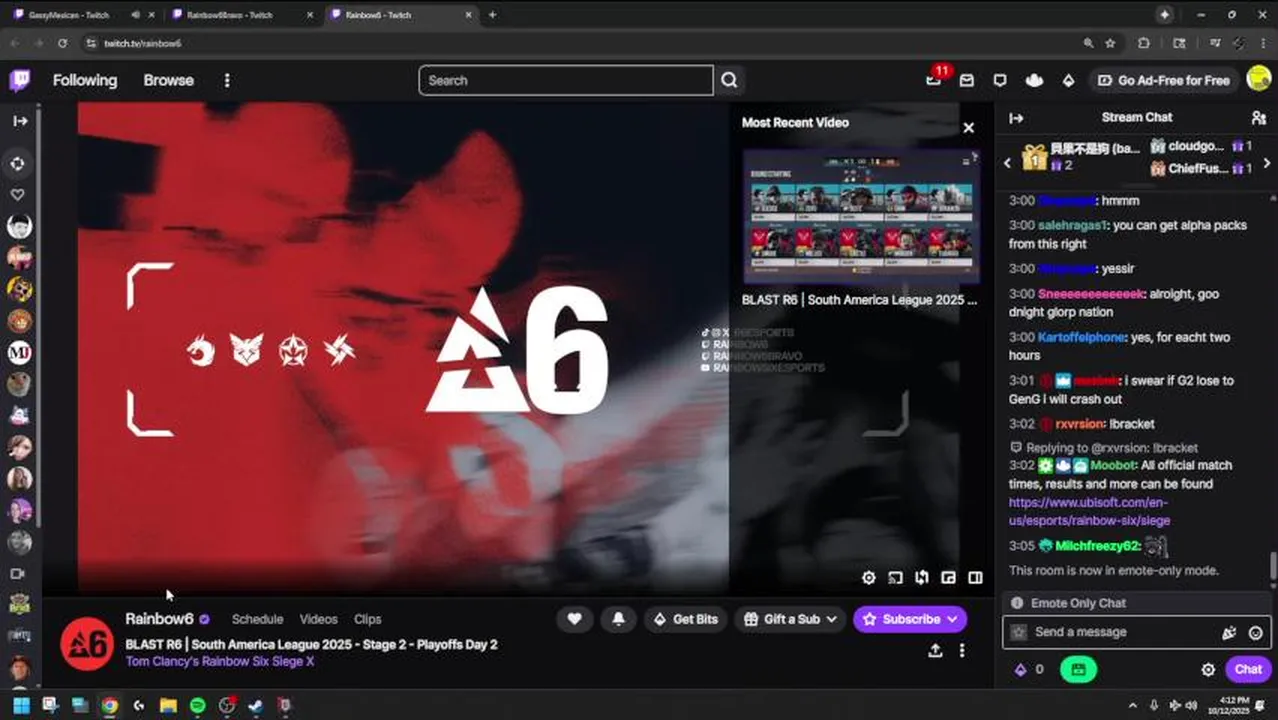
Task: Collapse the Stream Chat panel
Action: point(1016,118)
